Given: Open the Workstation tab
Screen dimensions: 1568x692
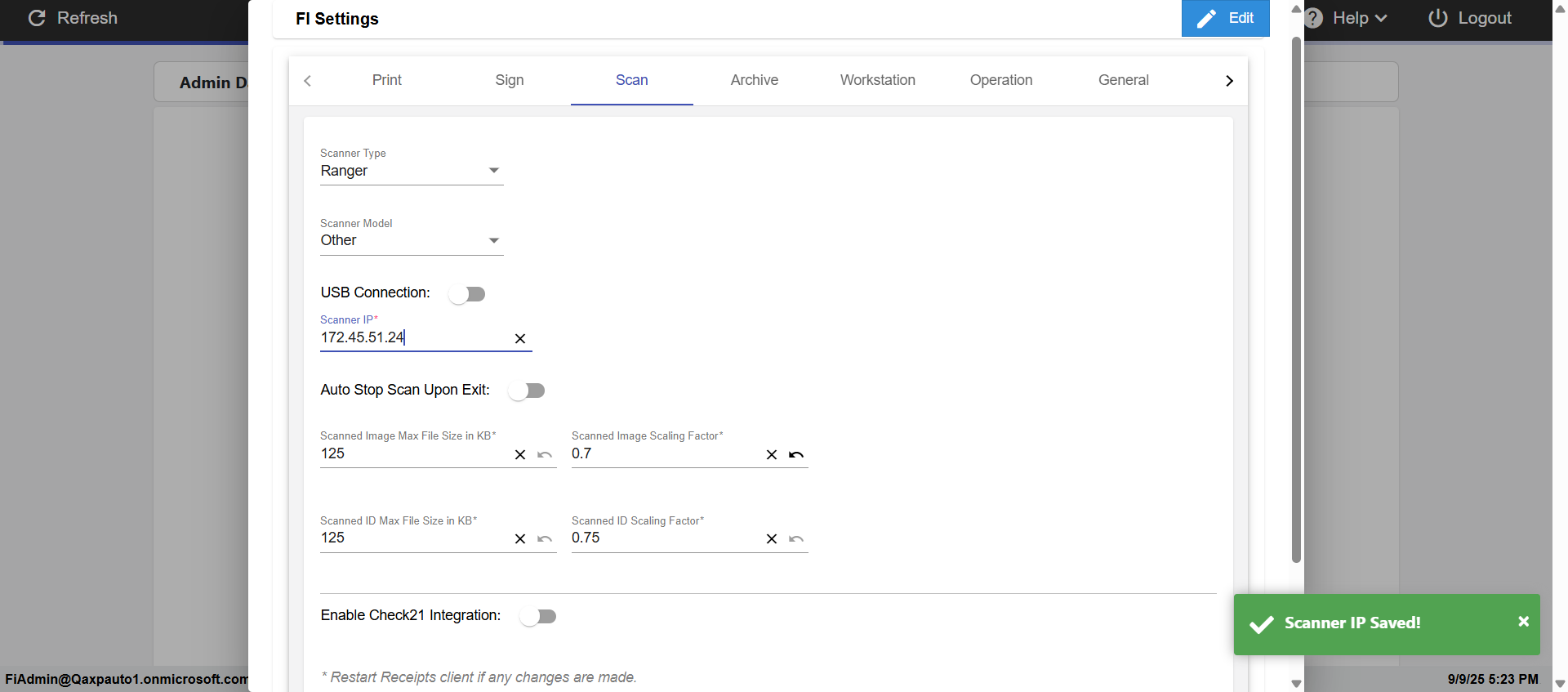Looking at the screenshot, I should pos(877,80).
